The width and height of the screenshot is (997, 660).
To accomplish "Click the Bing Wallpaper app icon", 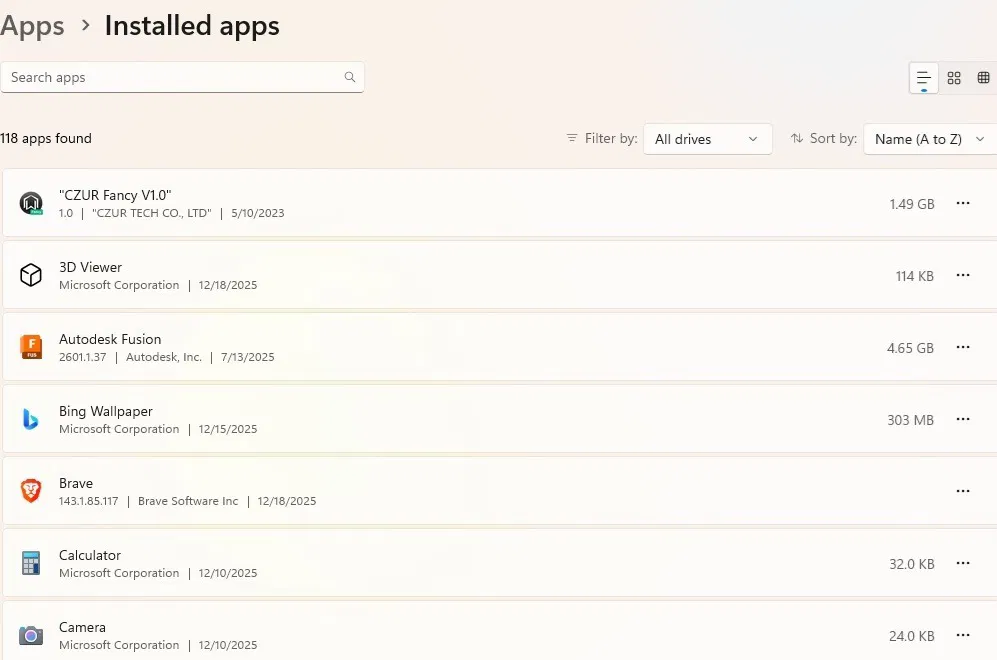I will [x=30, y=419].
